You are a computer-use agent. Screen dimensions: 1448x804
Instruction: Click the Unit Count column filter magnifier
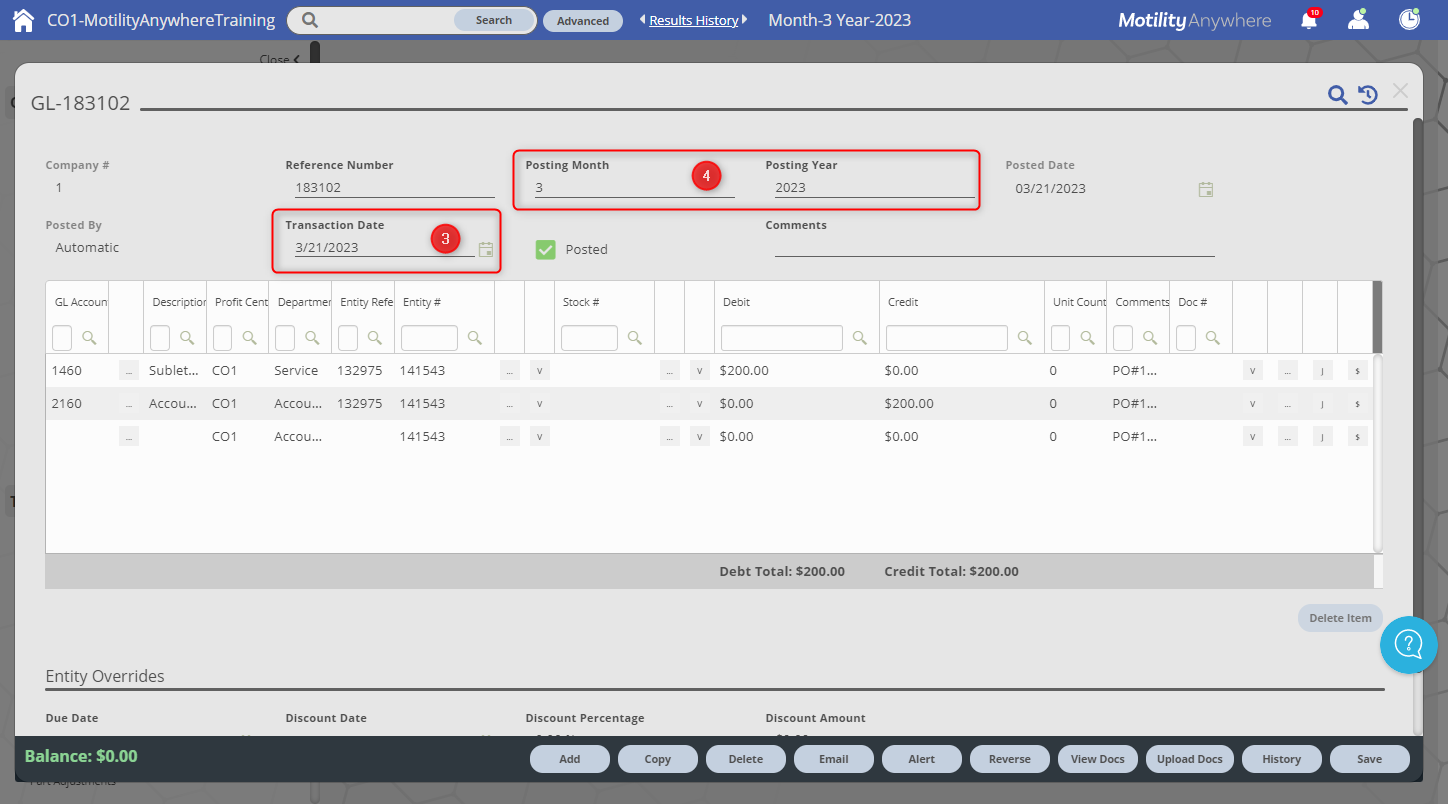[1088, 338]
